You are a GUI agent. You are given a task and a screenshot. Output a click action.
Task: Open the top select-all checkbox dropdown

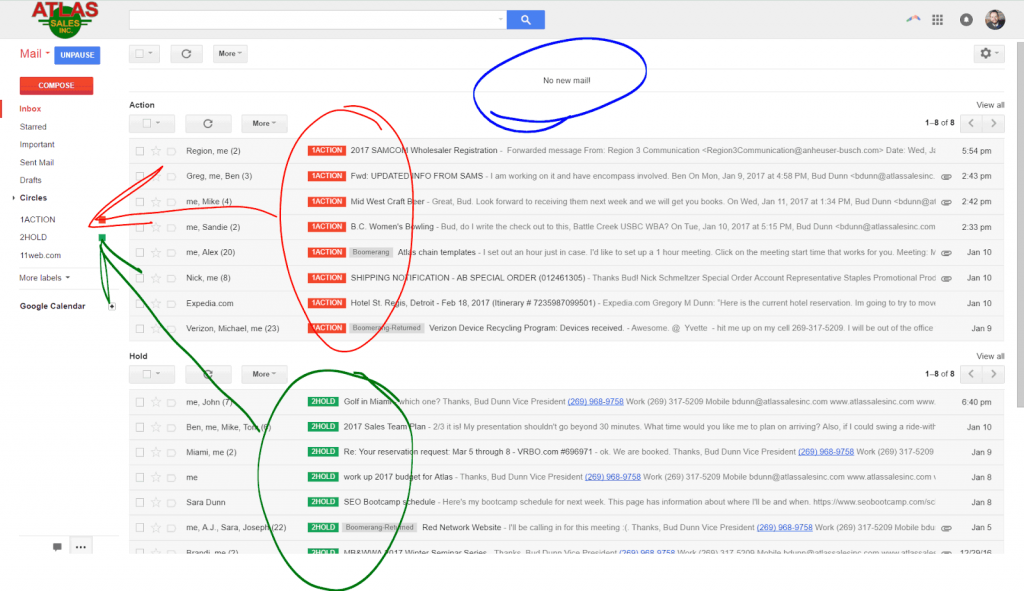[x=144, y=54]
